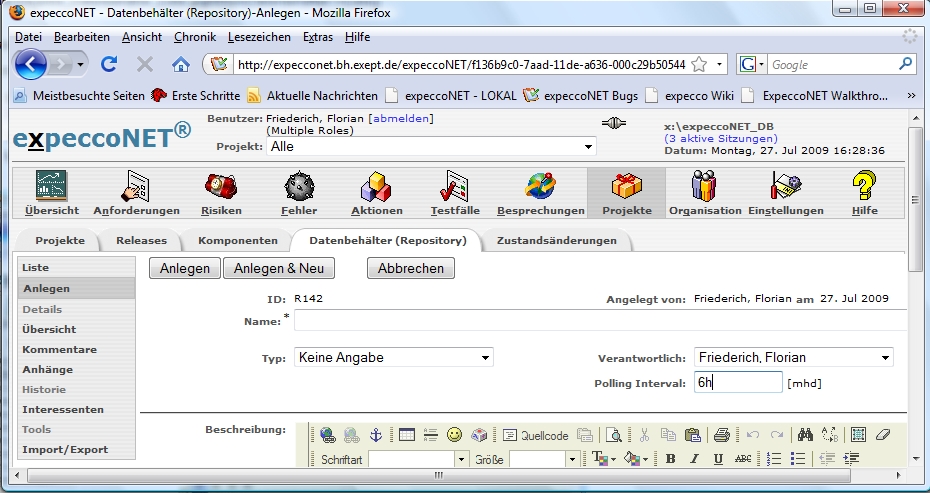Toggle Quellcode source view
Image resolution: width=930 pixels, height=493 pixels.
point(535,435)
